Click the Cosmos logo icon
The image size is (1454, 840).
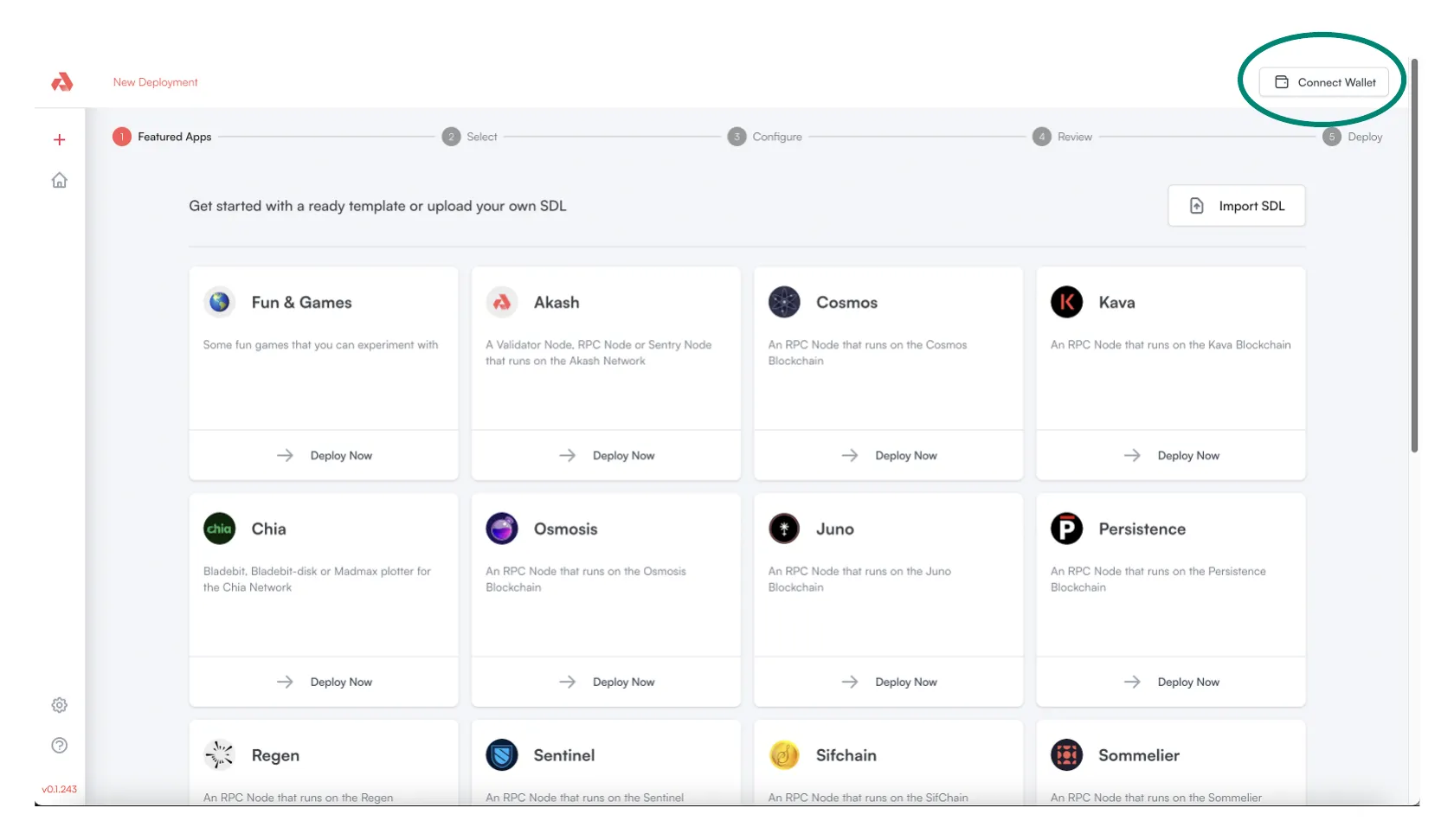click(x=784, y=302)
